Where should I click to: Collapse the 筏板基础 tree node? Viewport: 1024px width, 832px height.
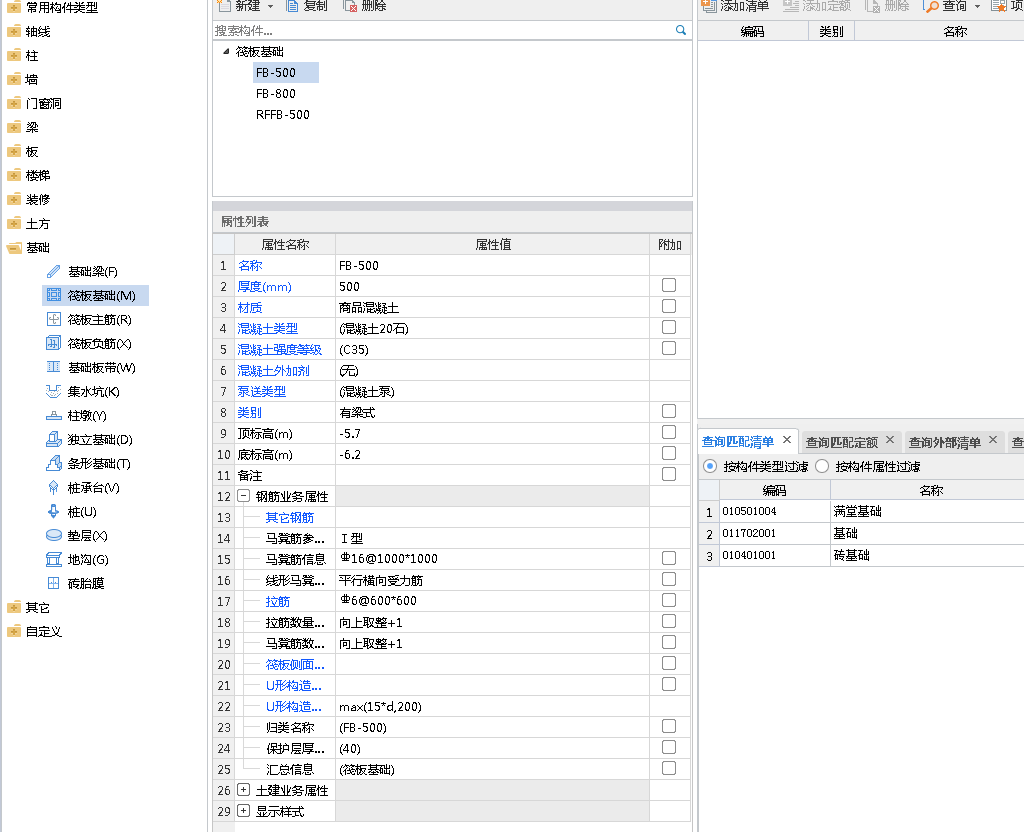click(226, 51)
